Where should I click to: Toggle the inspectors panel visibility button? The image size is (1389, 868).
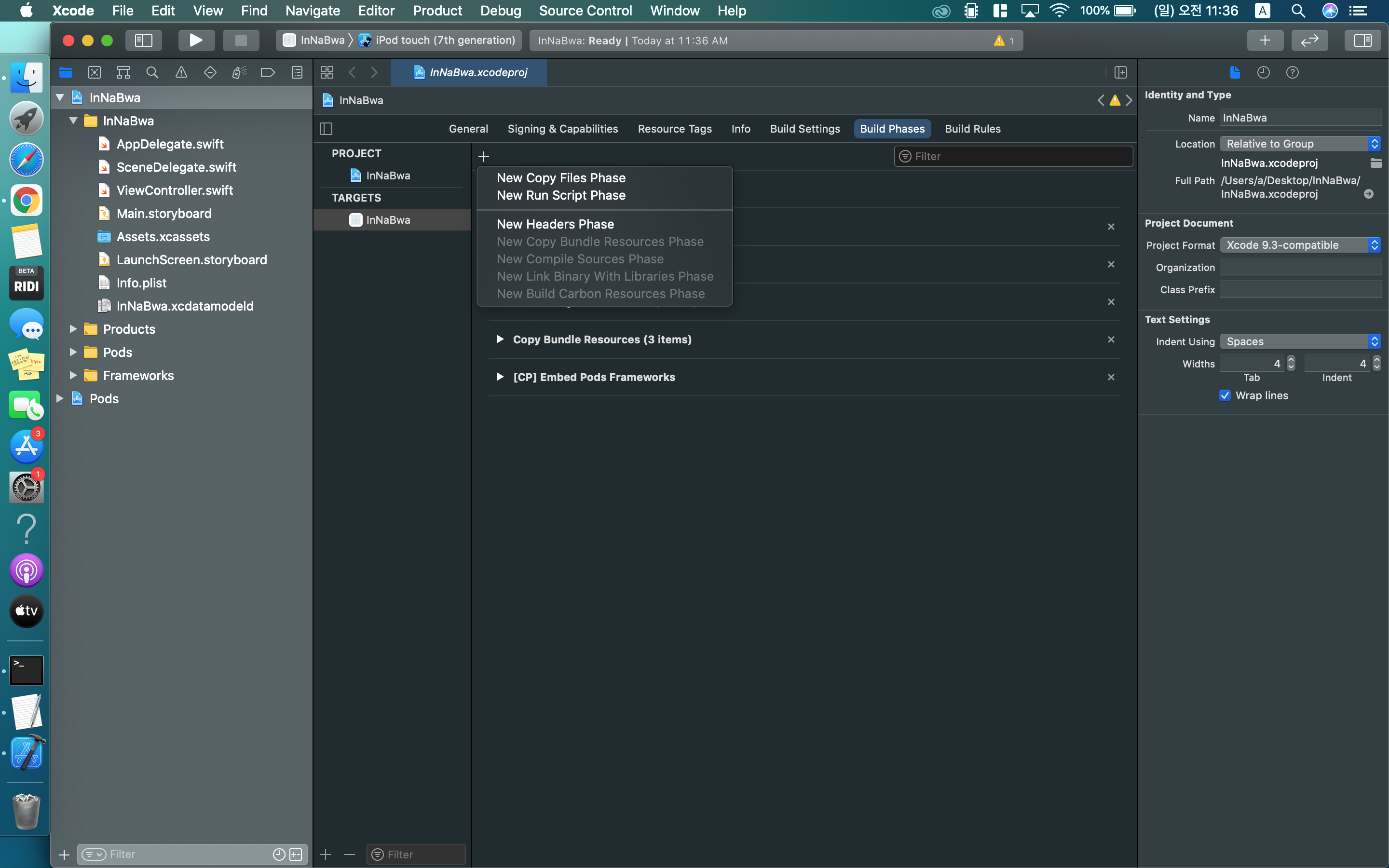click(x=1362, y=40)
